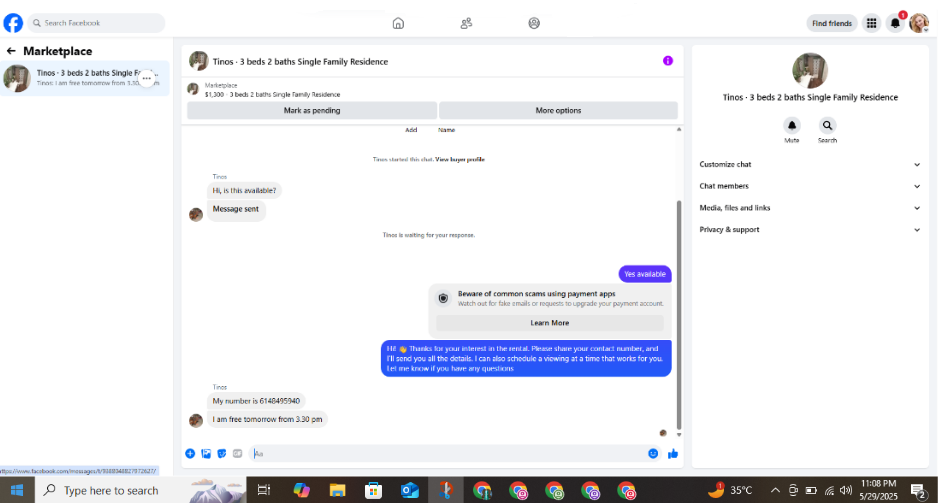Click the "Message sent" bubble
The image size is (938, 503).
click(236, 209)
